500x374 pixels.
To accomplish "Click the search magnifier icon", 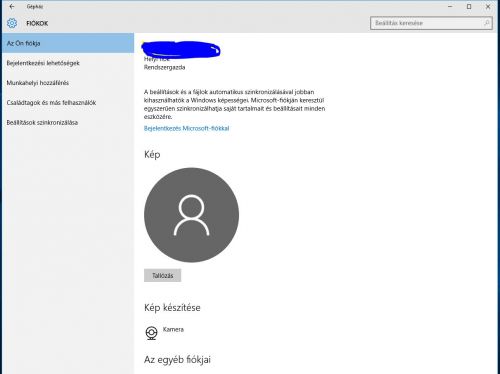I will coord(486,23).
